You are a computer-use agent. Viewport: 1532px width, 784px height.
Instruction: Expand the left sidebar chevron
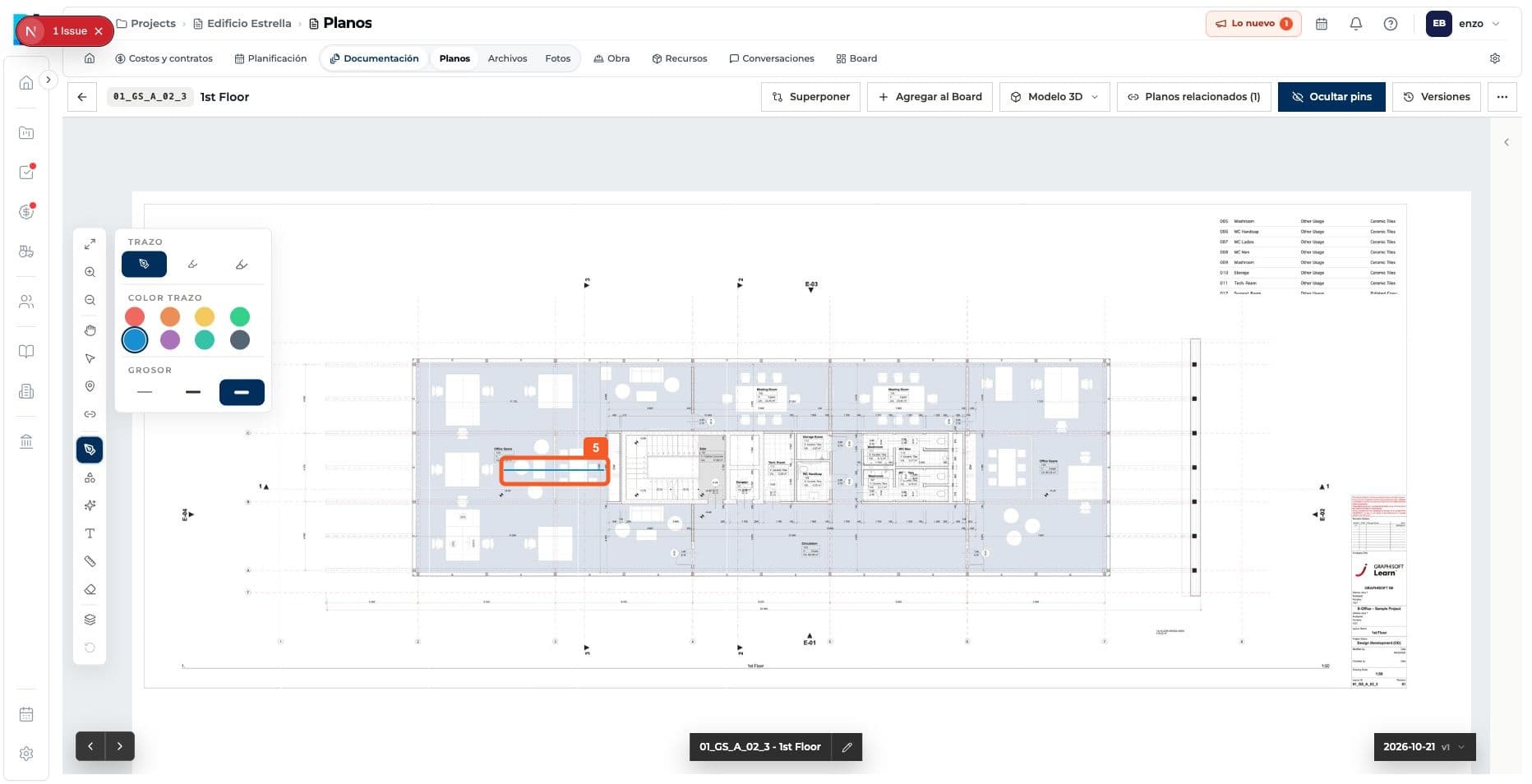click(x=48, y=80)
